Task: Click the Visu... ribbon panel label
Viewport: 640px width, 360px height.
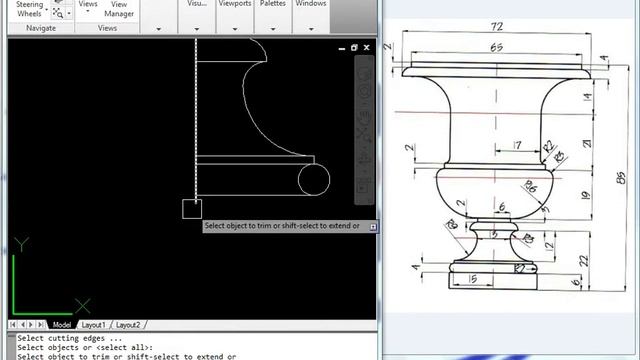Action: [x=197, y=3]
